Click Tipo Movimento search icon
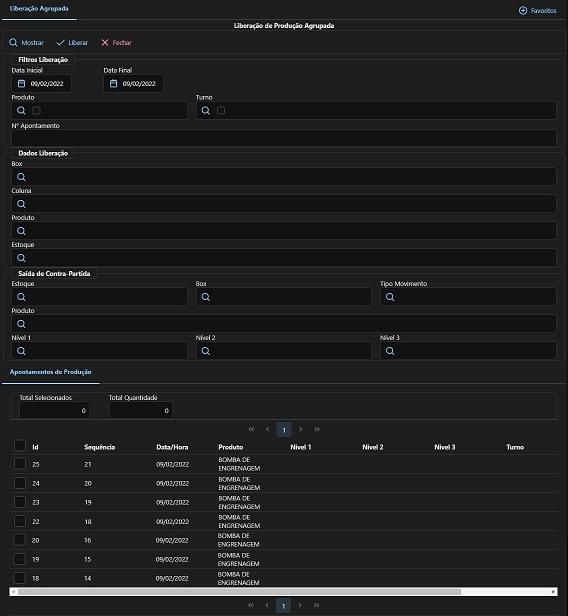Screen dimensions: 568x616 (x=390, y=297)
